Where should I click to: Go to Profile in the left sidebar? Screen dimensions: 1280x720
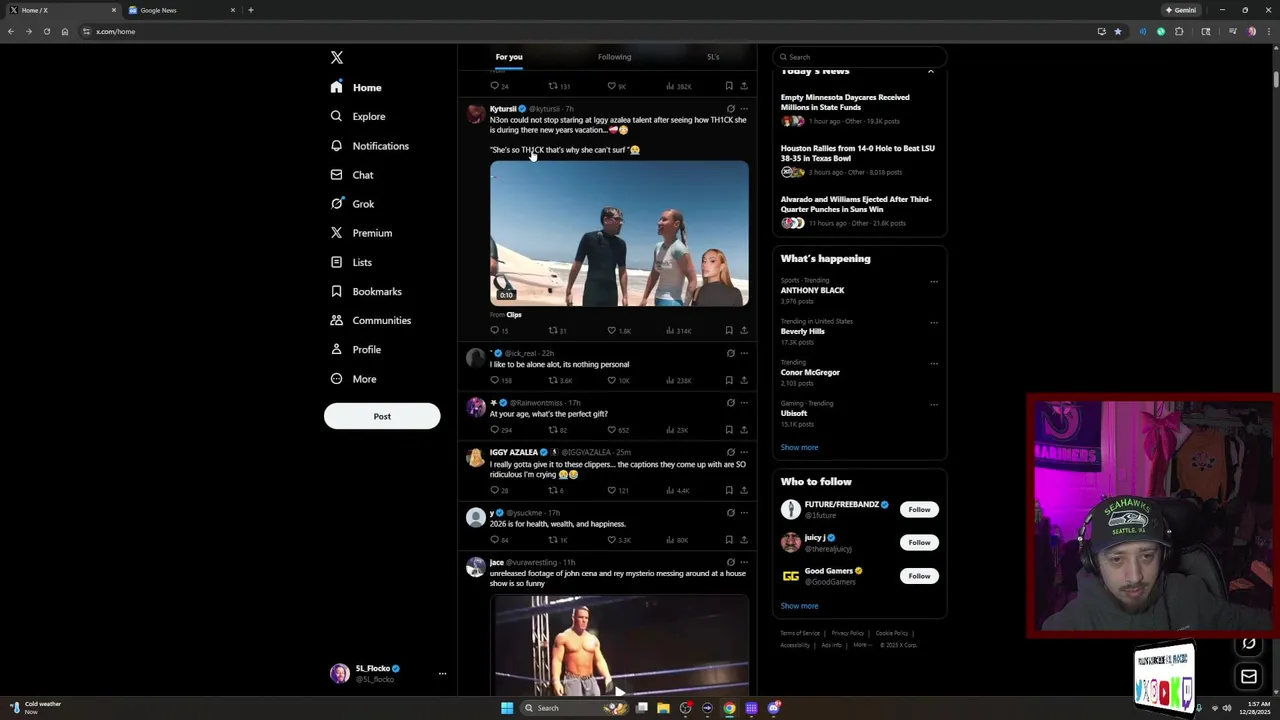(356, 349)
